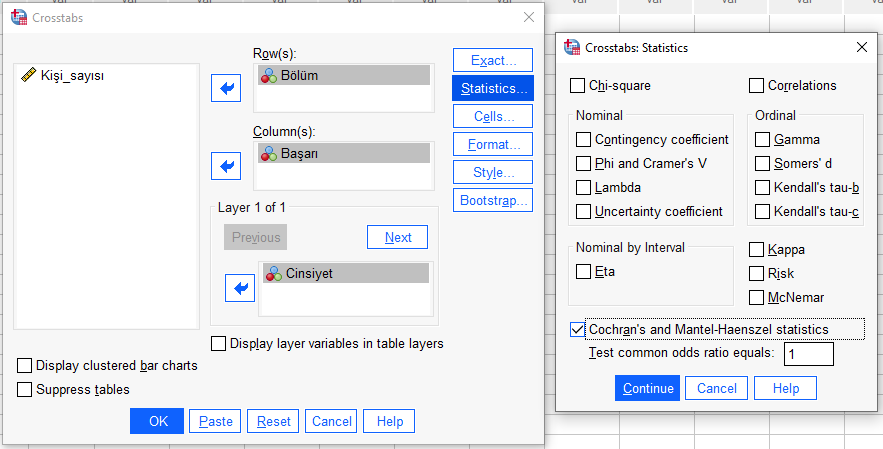Tick the Phi and Cramer's V option
The height and width of the screenshot is (449, 883).
coord(584,163)
